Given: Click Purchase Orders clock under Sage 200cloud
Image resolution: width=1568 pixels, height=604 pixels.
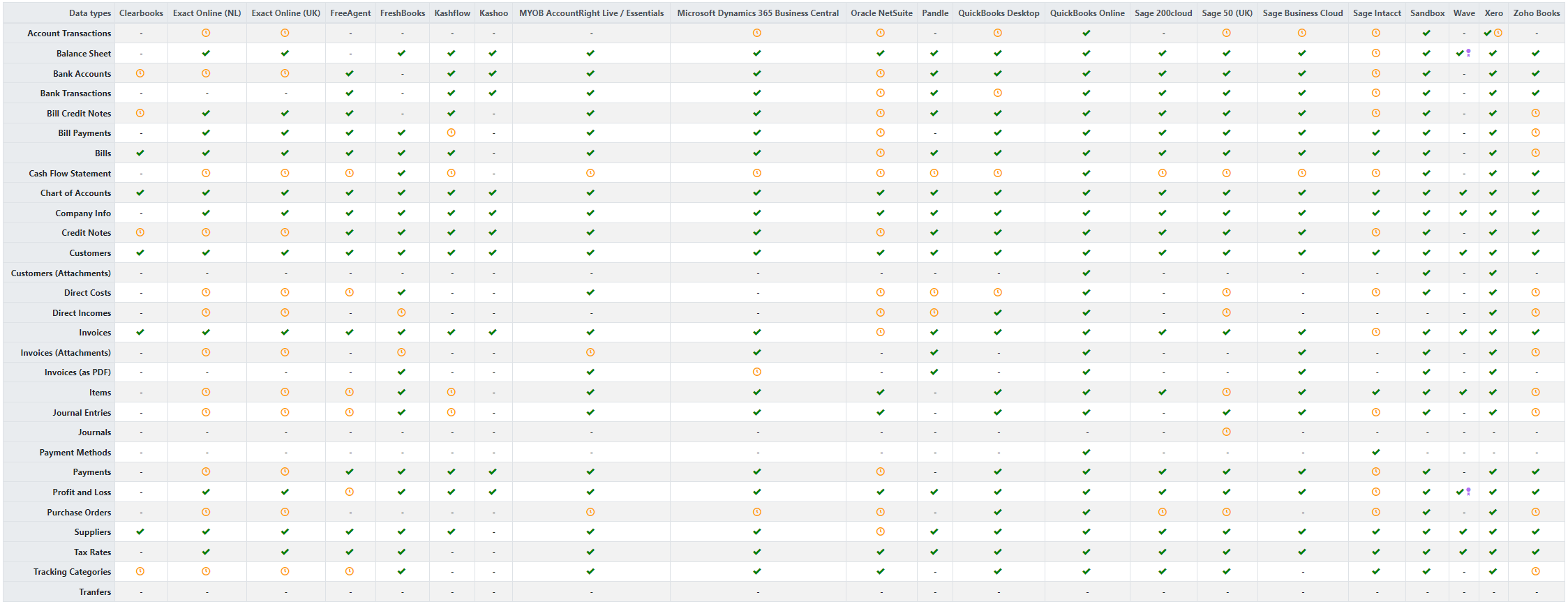Looking at the screenshot, I should pyautogui.click(x=1163, y=512).
